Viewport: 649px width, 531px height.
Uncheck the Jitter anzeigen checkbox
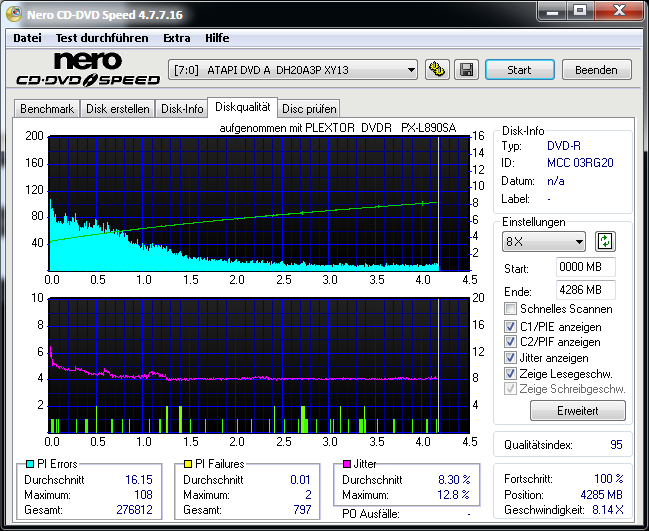(510, 358)
